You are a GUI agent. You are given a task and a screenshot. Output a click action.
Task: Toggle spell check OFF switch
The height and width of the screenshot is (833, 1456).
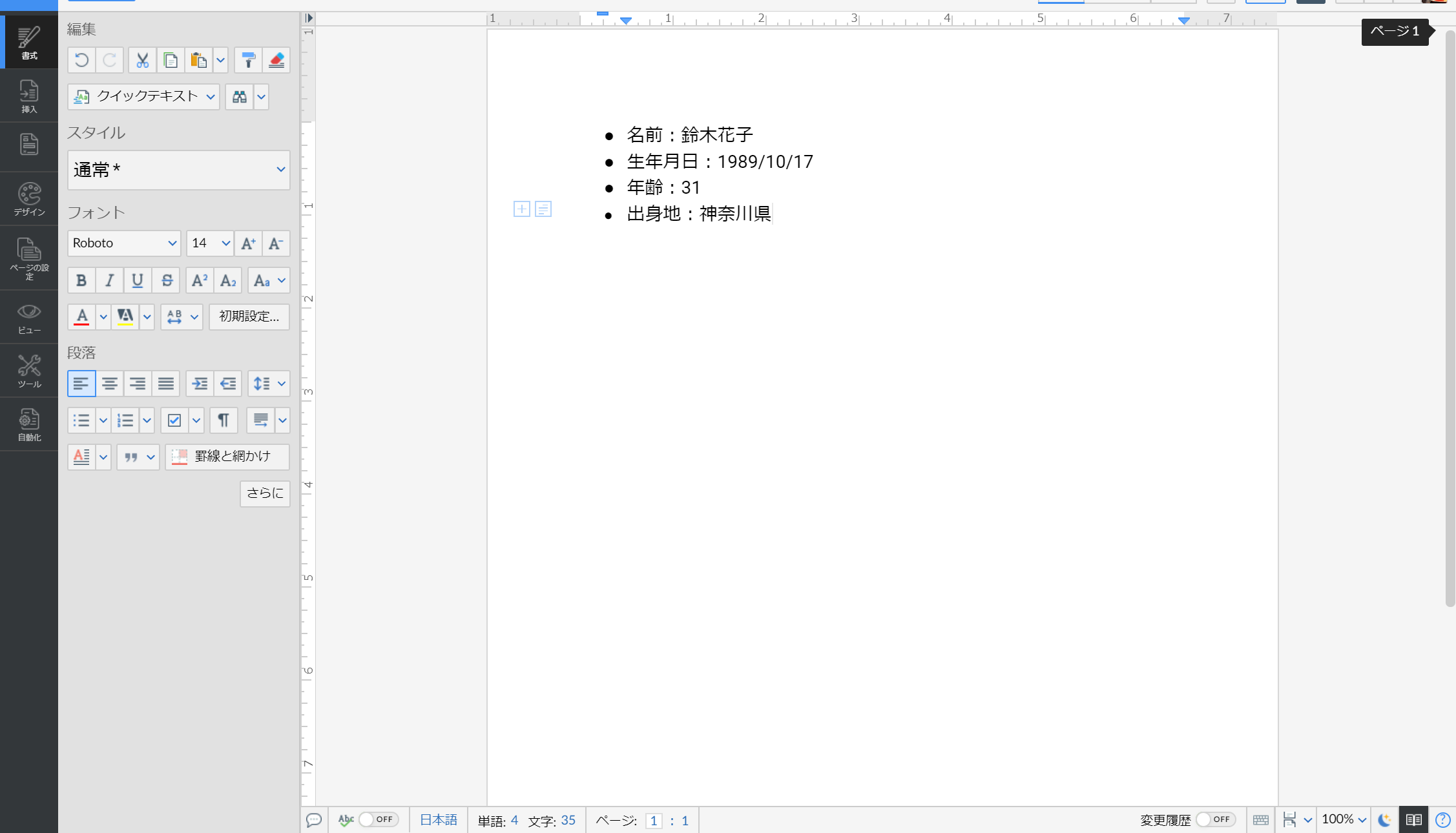[378, 819]
